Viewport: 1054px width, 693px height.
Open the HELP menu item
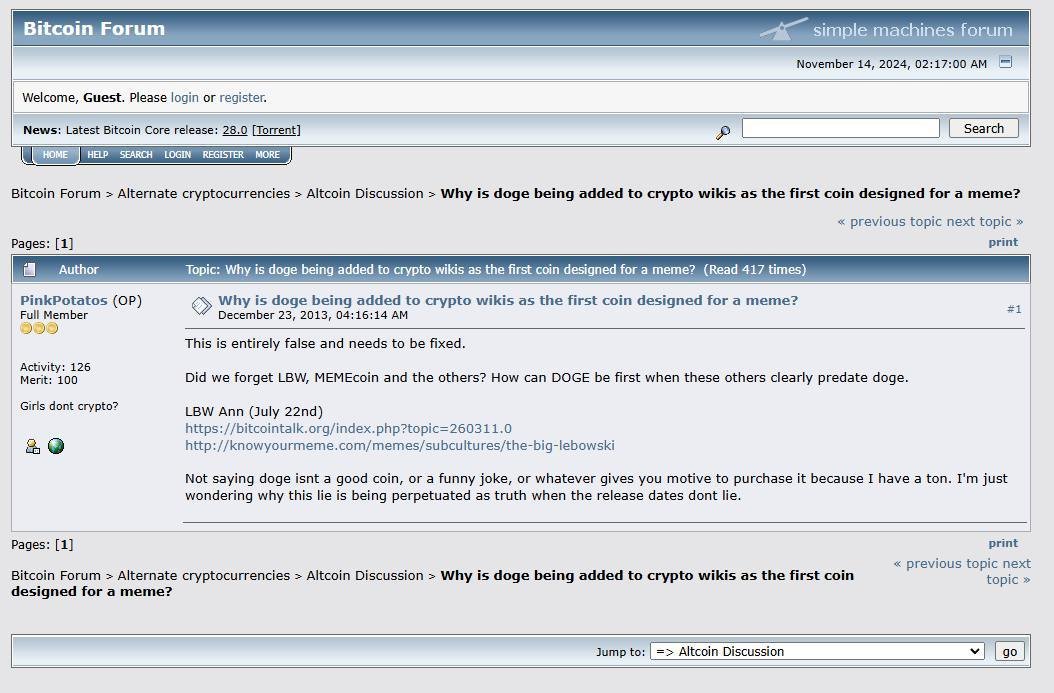tap(97, 155)
